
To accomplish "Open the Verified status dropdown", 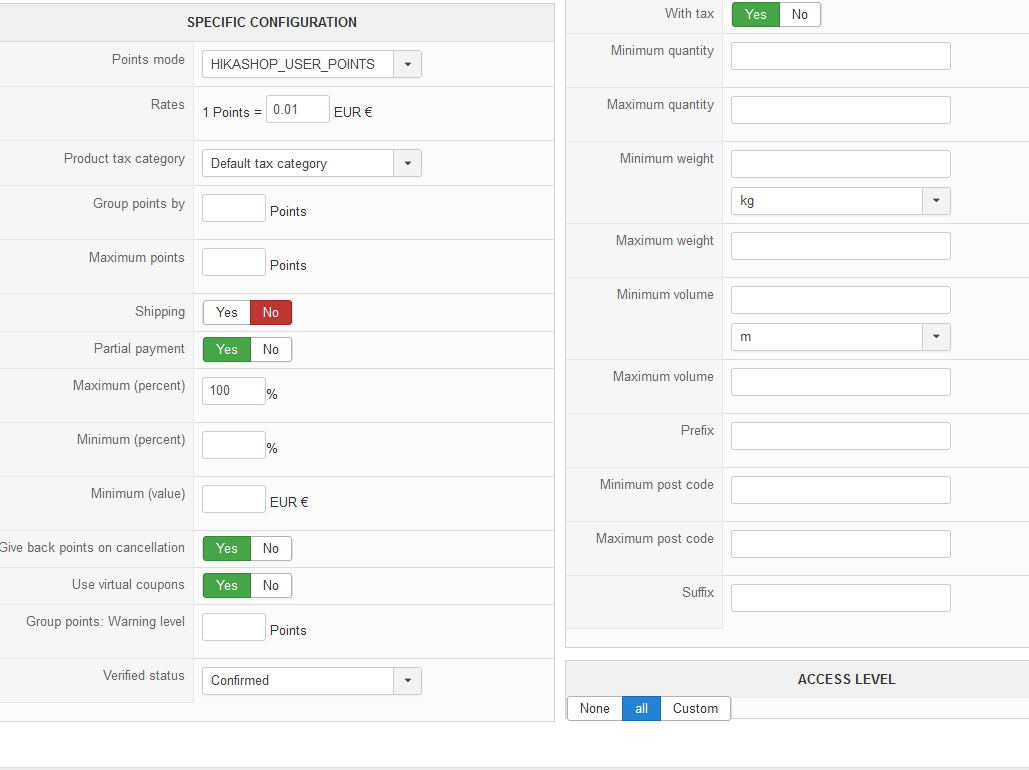I will [x=311, y=680].
